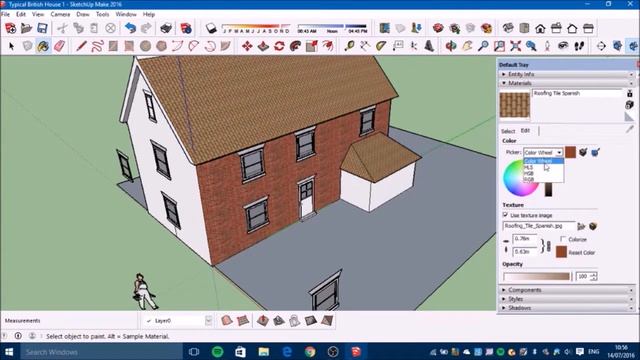The width and height of the screenshot is (640, 360).
Task: Select the Polygon tool
Action: click(161, 46)
